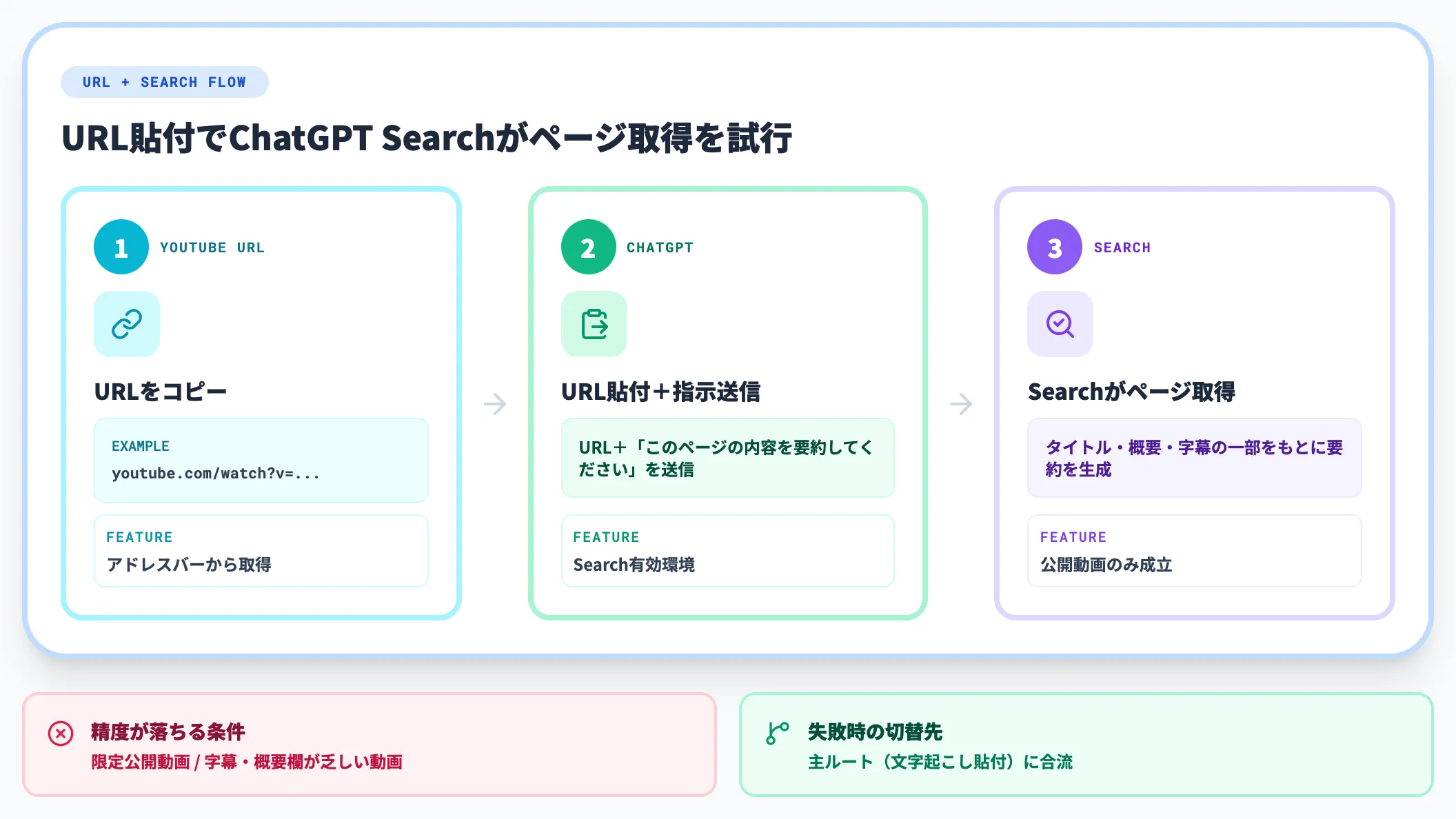Screen dimensions: 1456x819
Task: Click the タイトル・概要・字幕 description box
Action: pos(1194,458)
